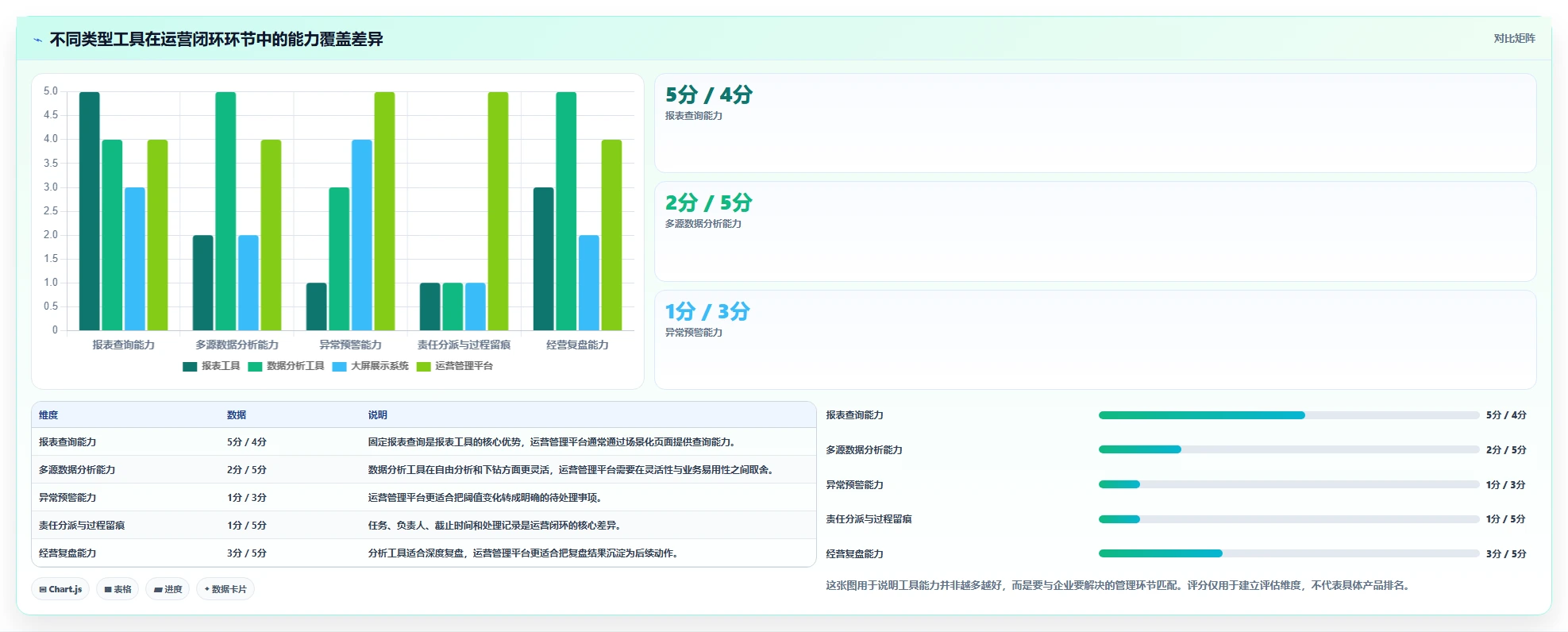The image size is (1568, 632).
Task: Select the 报表查询能力 table row cell
Action: (x=67, y=442)
